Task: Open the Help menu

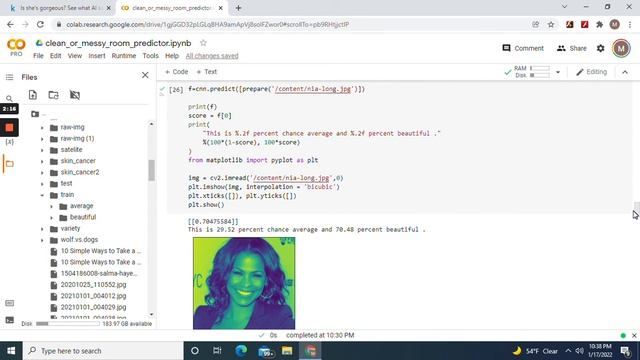Action: point(172,56)
